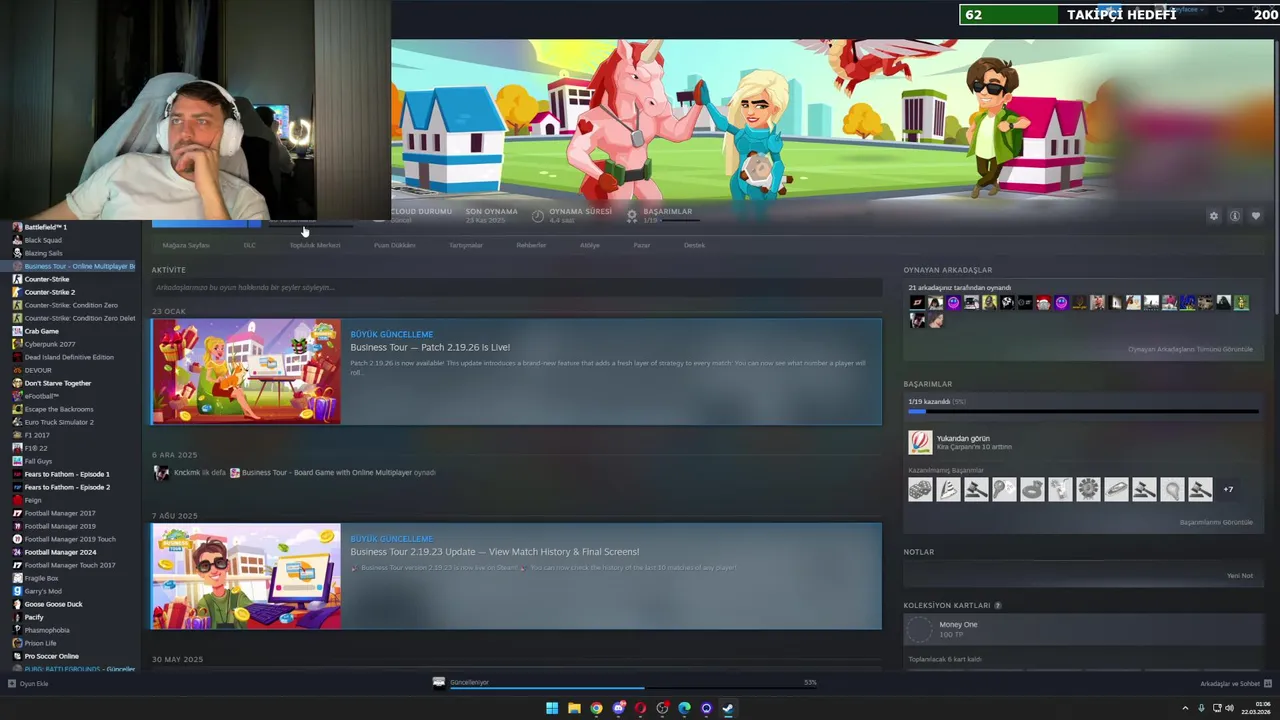Screen dimensions: 1280x720
Task: Open the Mağaza Sayfası tab
Action: pos(186,245)
